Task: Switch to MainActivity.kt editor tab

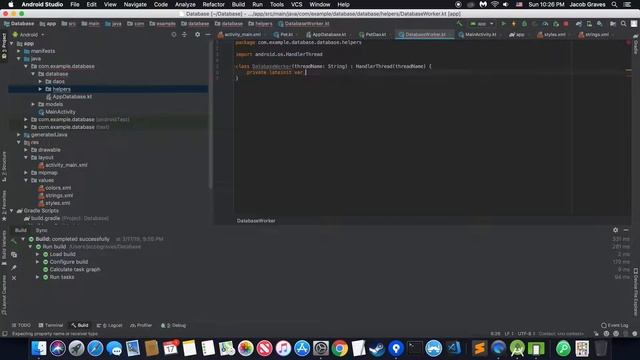Action: coord(478,35)
